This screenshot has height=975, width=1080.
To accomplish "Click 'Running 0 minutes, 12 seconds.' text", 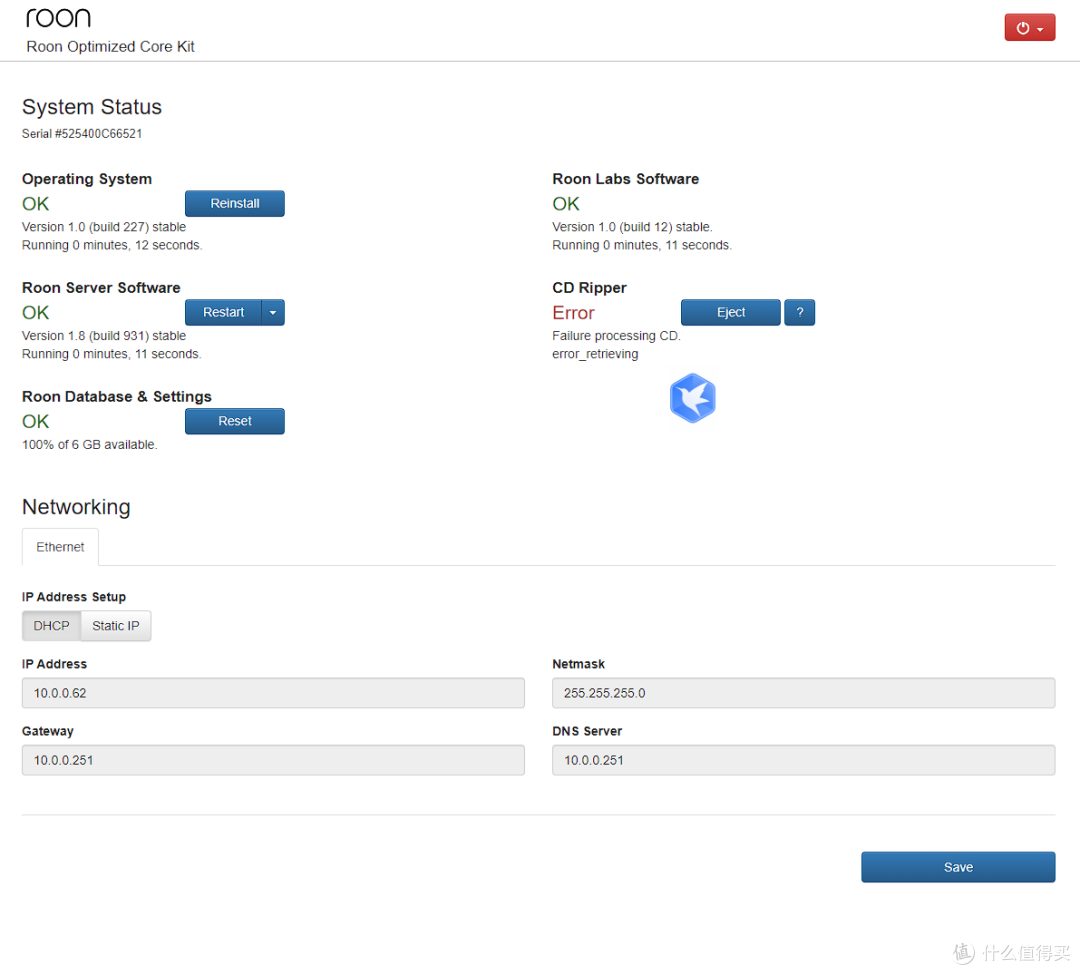I will (x=112, y=245).
